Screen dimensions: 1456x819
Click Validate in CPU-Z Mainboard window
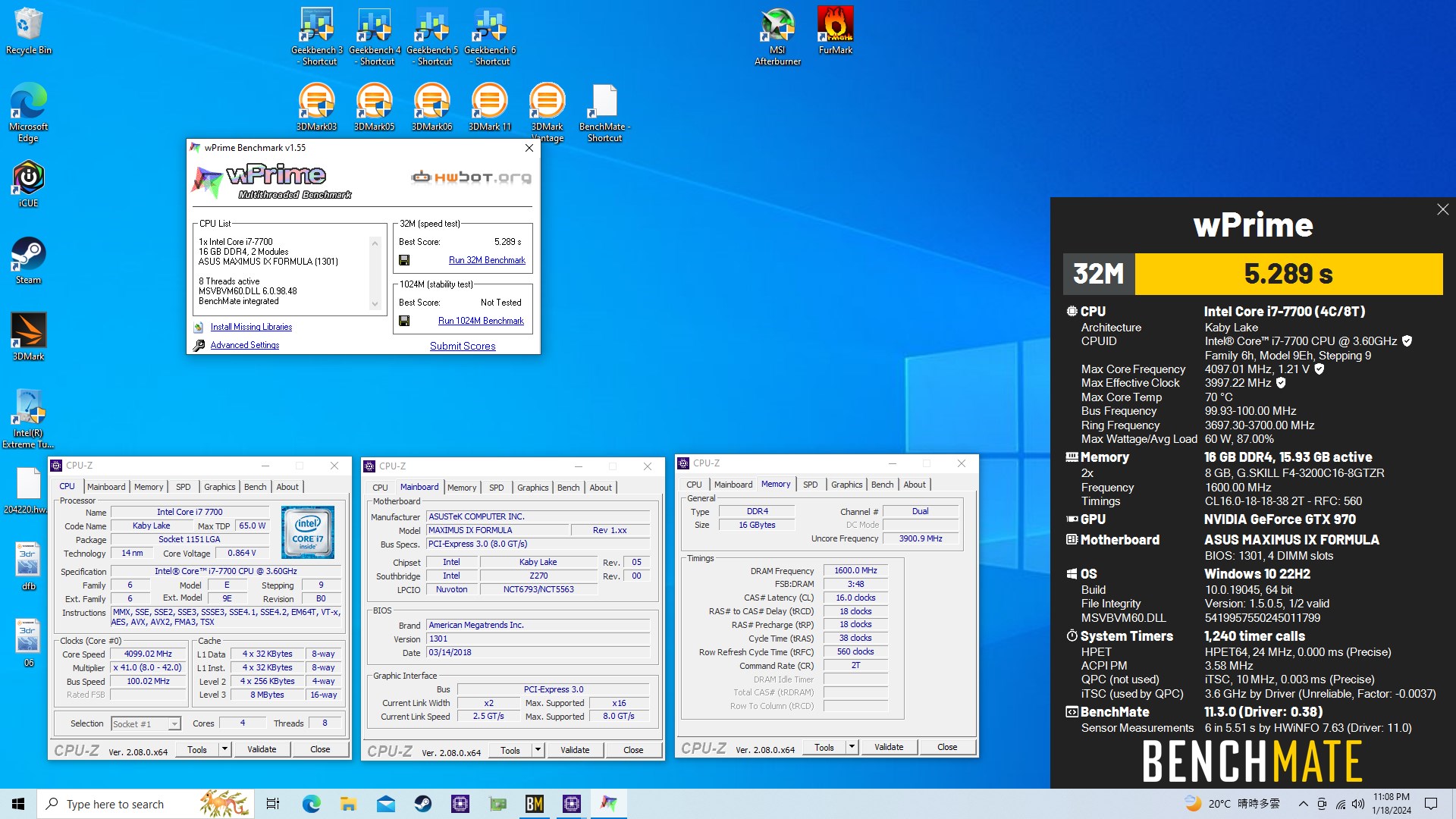click(575, 750)
